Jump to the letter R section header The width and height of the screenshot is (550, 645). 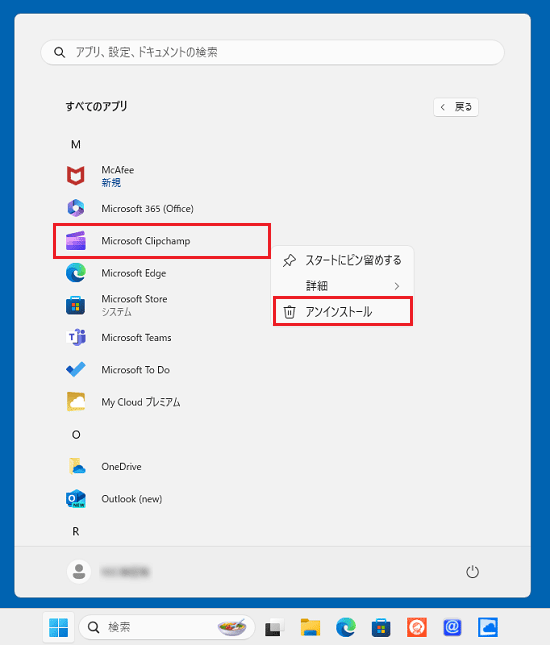tap(76, 531)
